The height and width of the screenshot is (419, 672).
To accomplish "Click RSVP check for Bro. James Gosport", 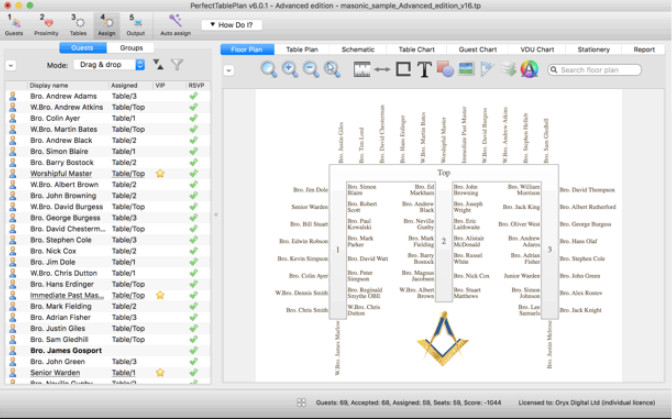I will (194, 350).
